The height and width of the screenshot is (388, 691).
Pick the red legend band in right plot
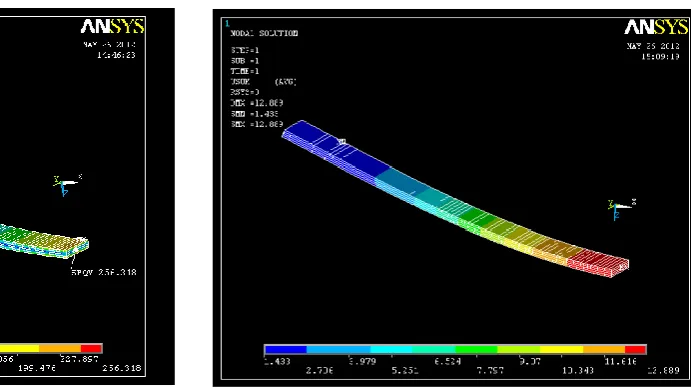click(635, 349)
